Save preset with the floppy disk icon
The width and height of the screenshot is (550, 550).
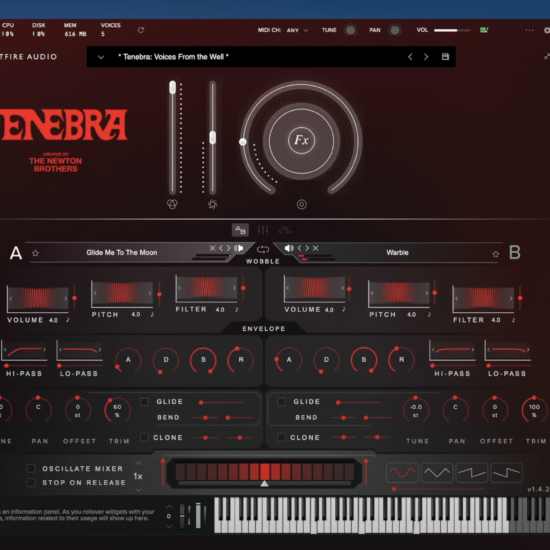coord(445,56)
